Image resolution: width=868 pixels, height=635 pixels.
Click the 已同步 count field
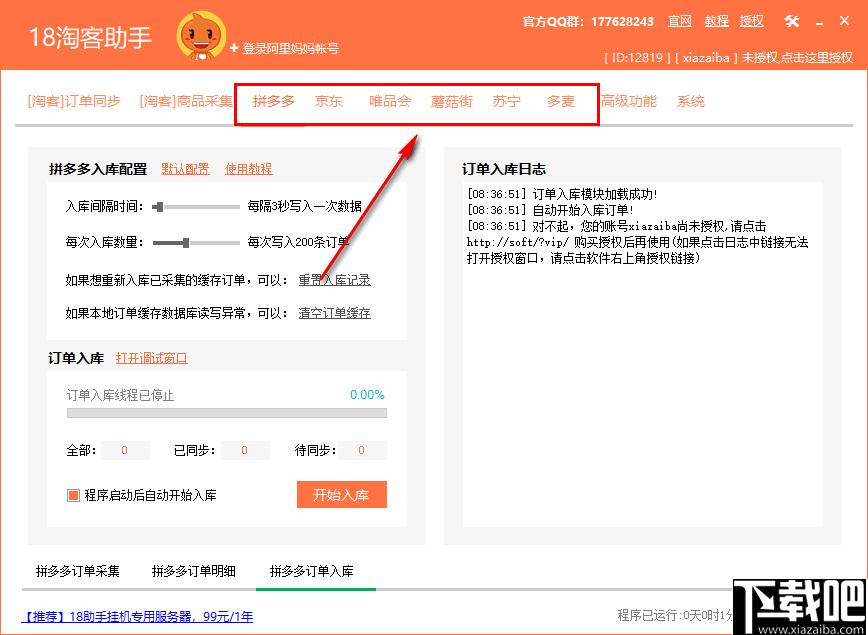[245, 450]
